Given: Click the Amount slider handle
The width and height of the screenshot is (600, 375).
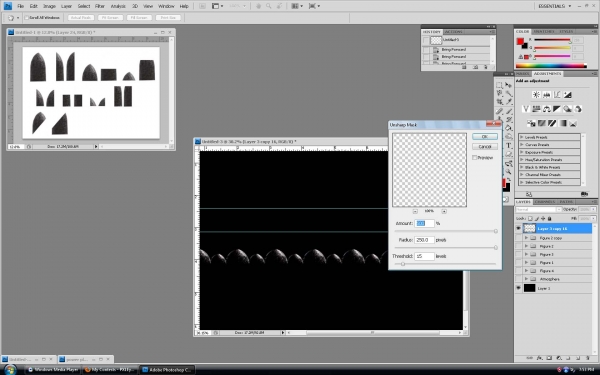Looking at the screenshot, I should pos(496,231).
